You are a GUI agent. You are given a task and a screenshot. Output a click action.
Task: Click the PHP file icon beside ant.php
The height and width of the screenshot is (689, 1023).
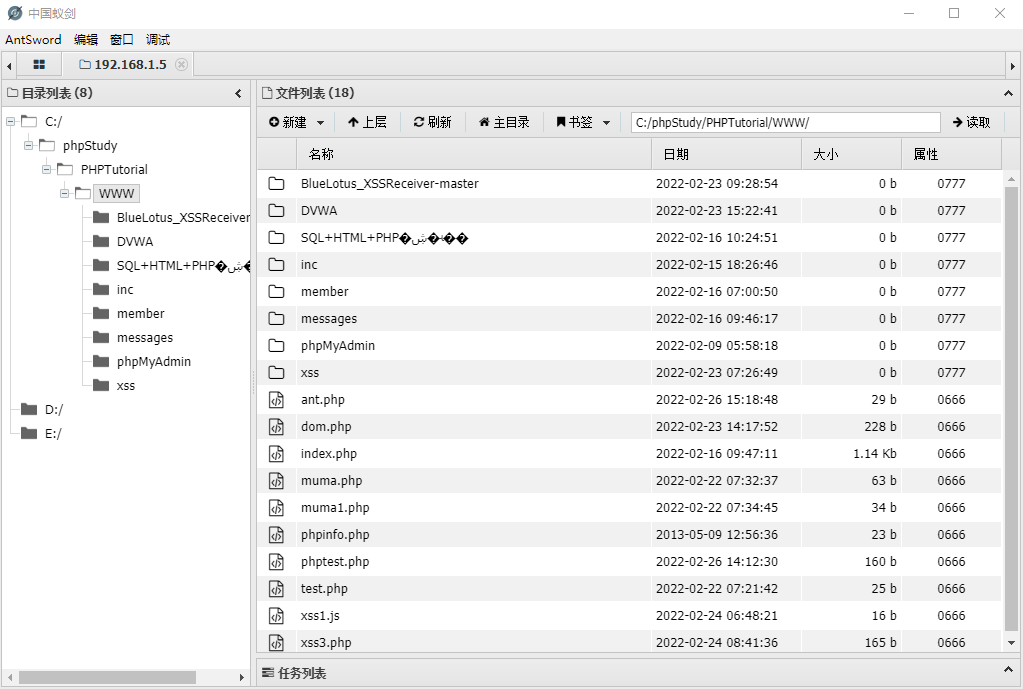tap(276, 399)
